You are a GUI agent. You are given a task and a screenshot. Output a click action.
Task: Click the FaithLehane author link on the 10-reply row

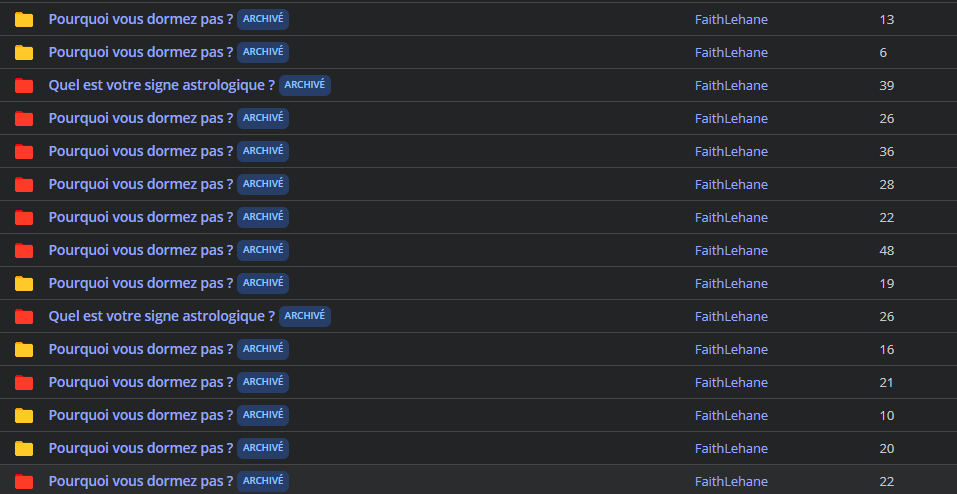pos(731,415)
